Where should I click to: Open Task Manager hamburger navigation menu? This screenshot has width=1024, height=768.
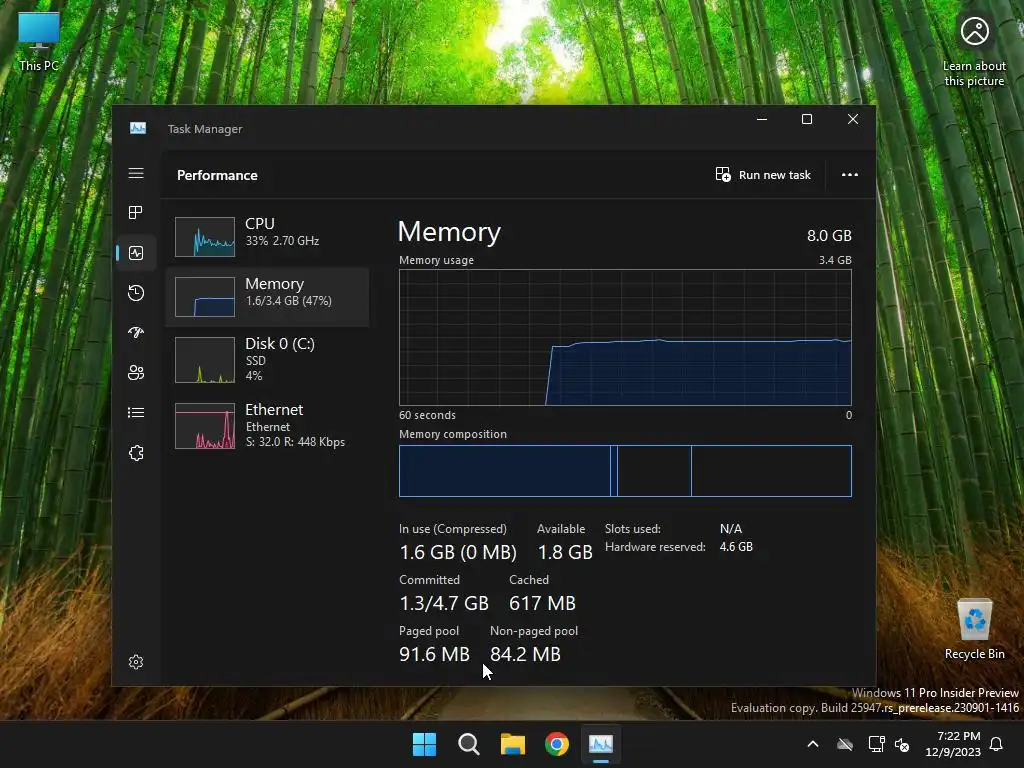[136, 173]
